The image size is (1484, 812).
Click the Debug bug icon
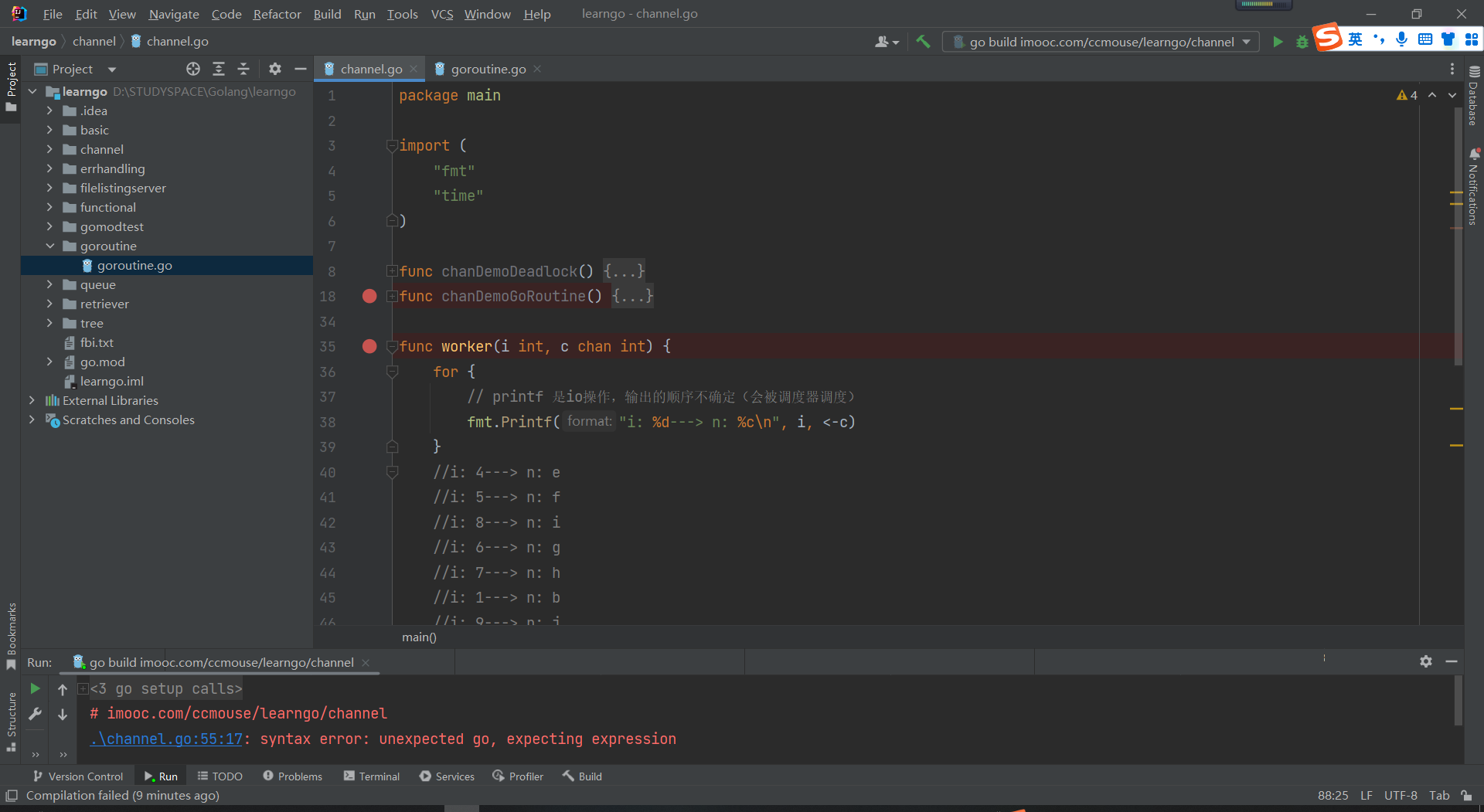coord(1302,42)
